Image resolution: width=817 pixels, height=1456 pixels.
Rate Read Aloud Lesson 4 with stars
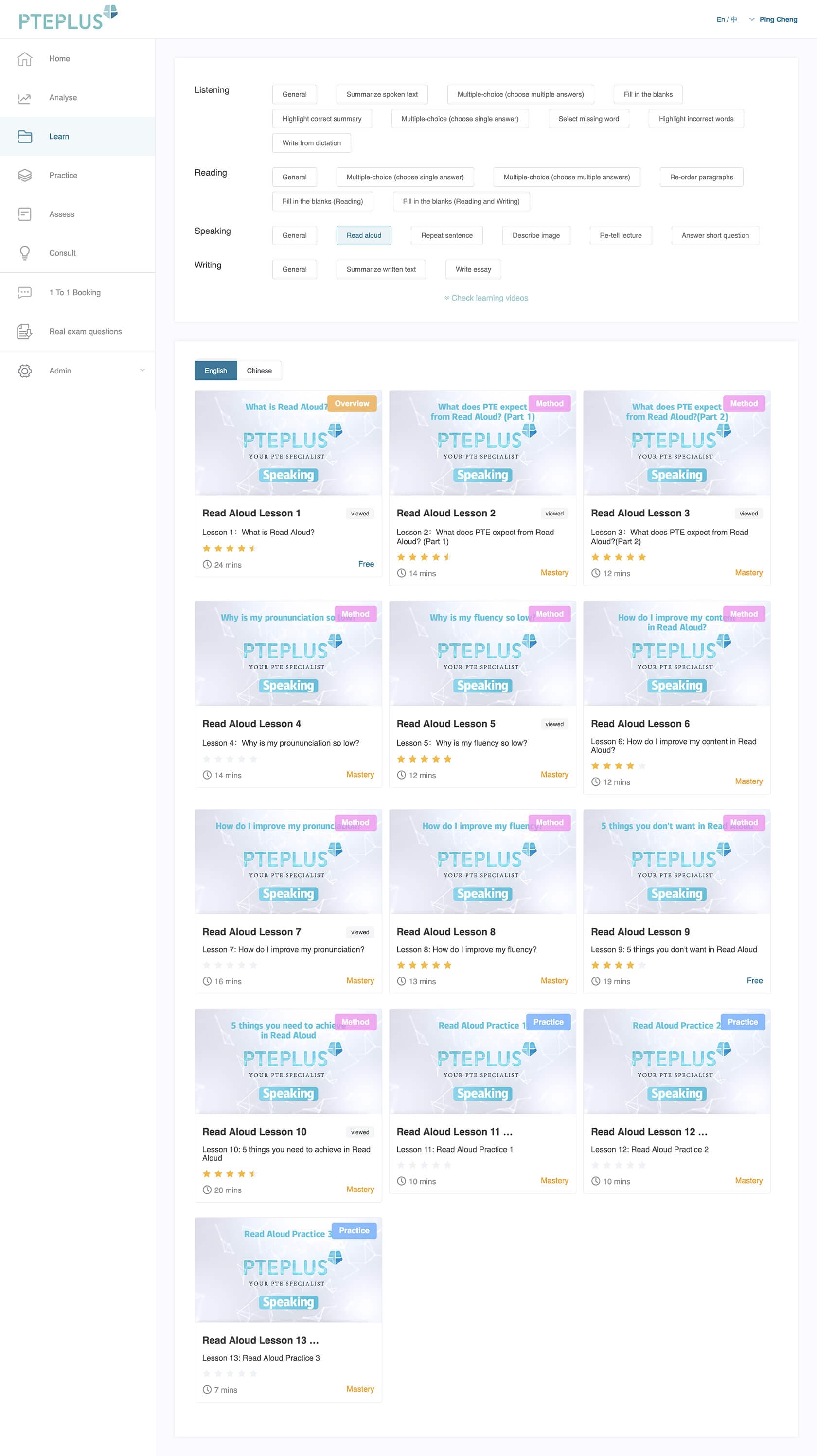[230, 759]
